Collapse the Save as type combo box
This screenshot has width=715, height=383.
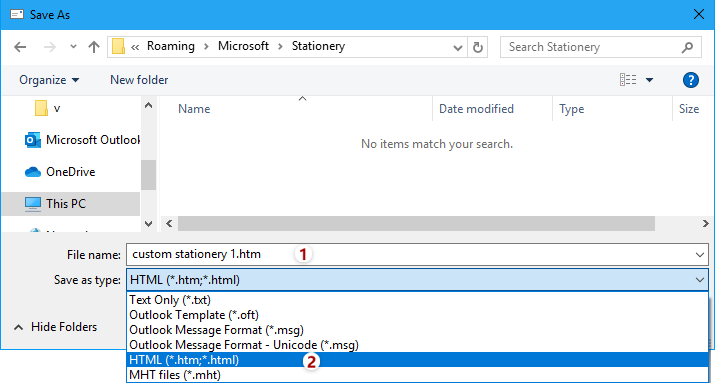click(417, 280)
